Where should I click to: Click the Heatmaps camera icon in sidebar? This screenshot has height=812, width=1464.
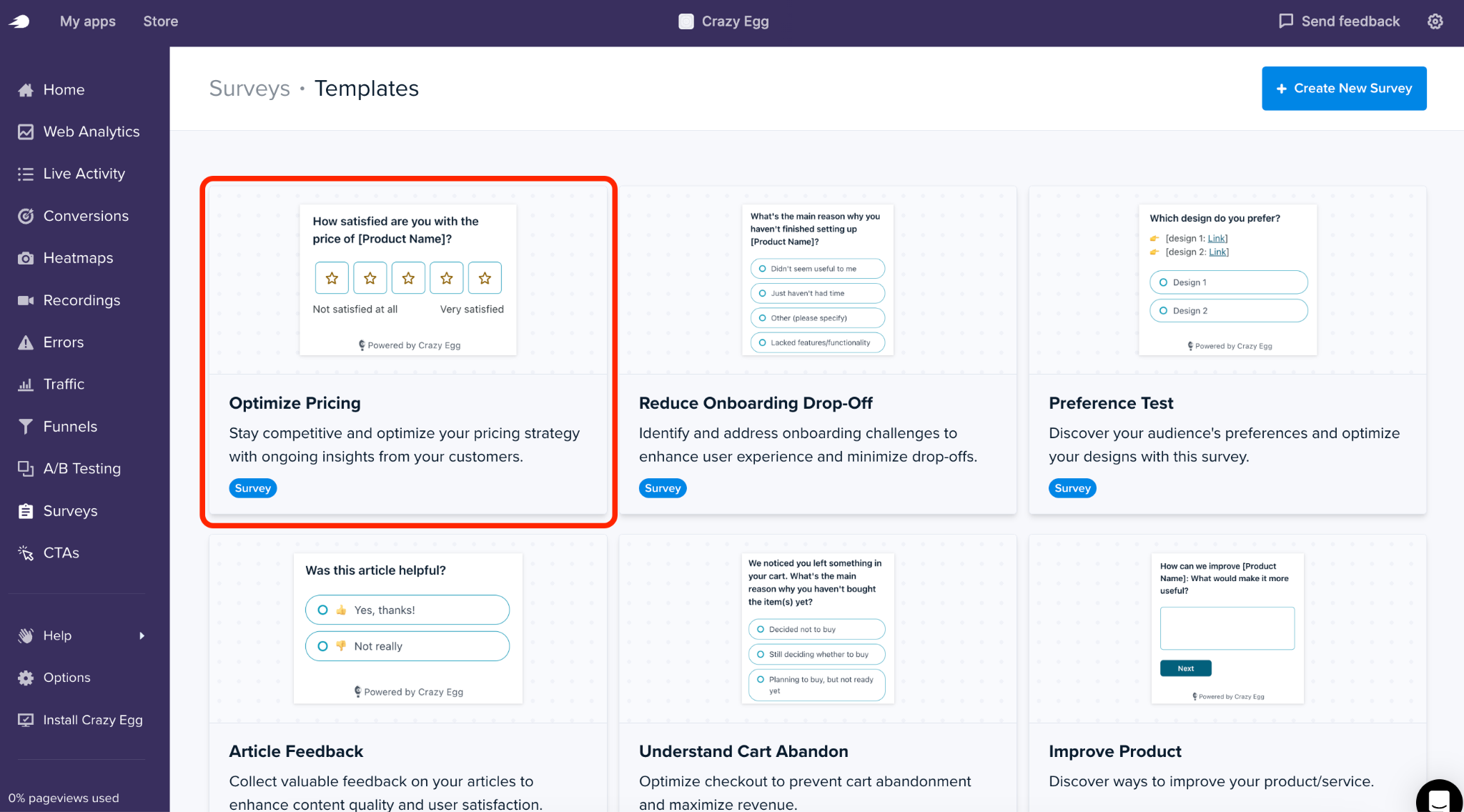click(26, 258)
